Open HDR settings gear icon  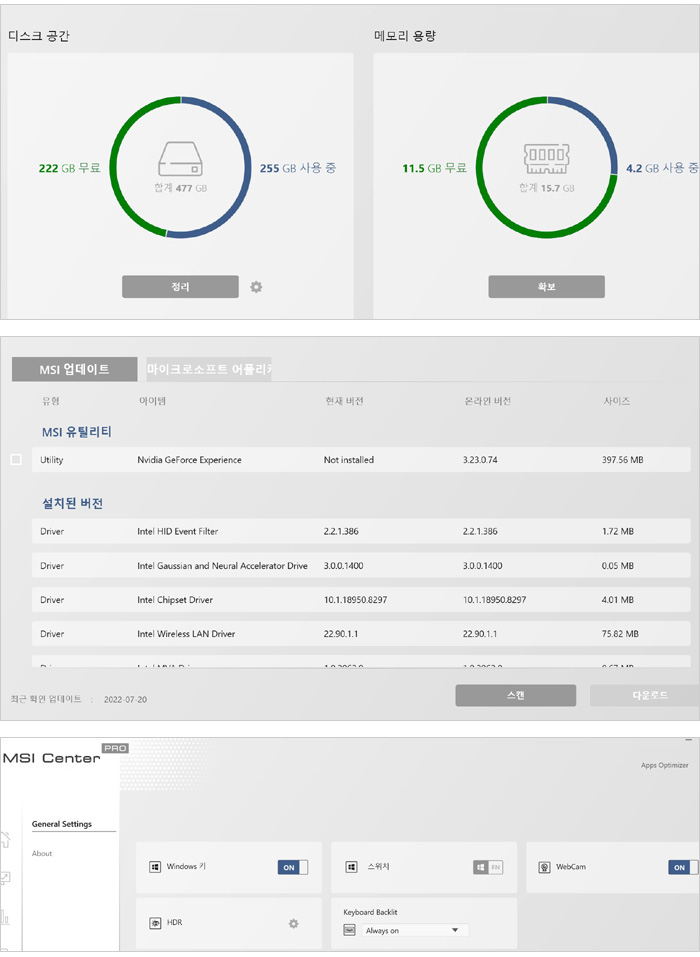[x=293, y=923]
